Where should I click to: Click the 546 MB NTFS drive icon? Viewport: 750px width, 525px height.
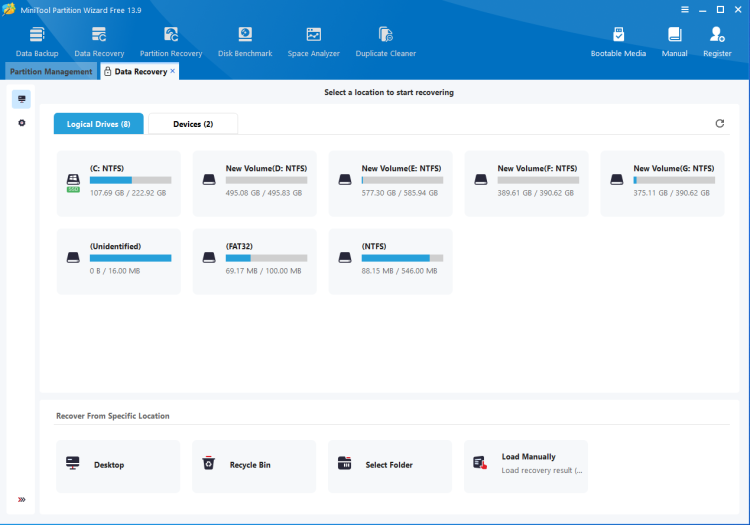[345, 258]
